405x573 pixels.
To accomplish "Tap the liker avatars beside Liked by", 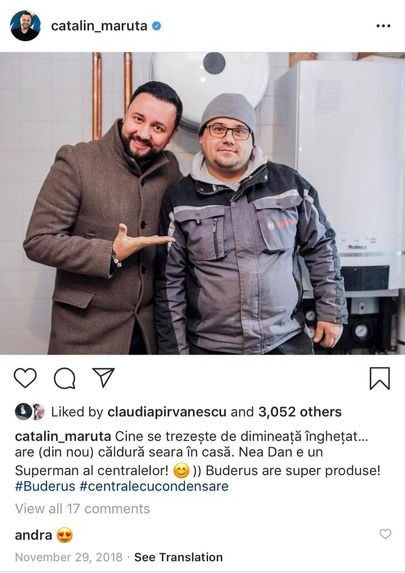I will click(x=30, y=411).
